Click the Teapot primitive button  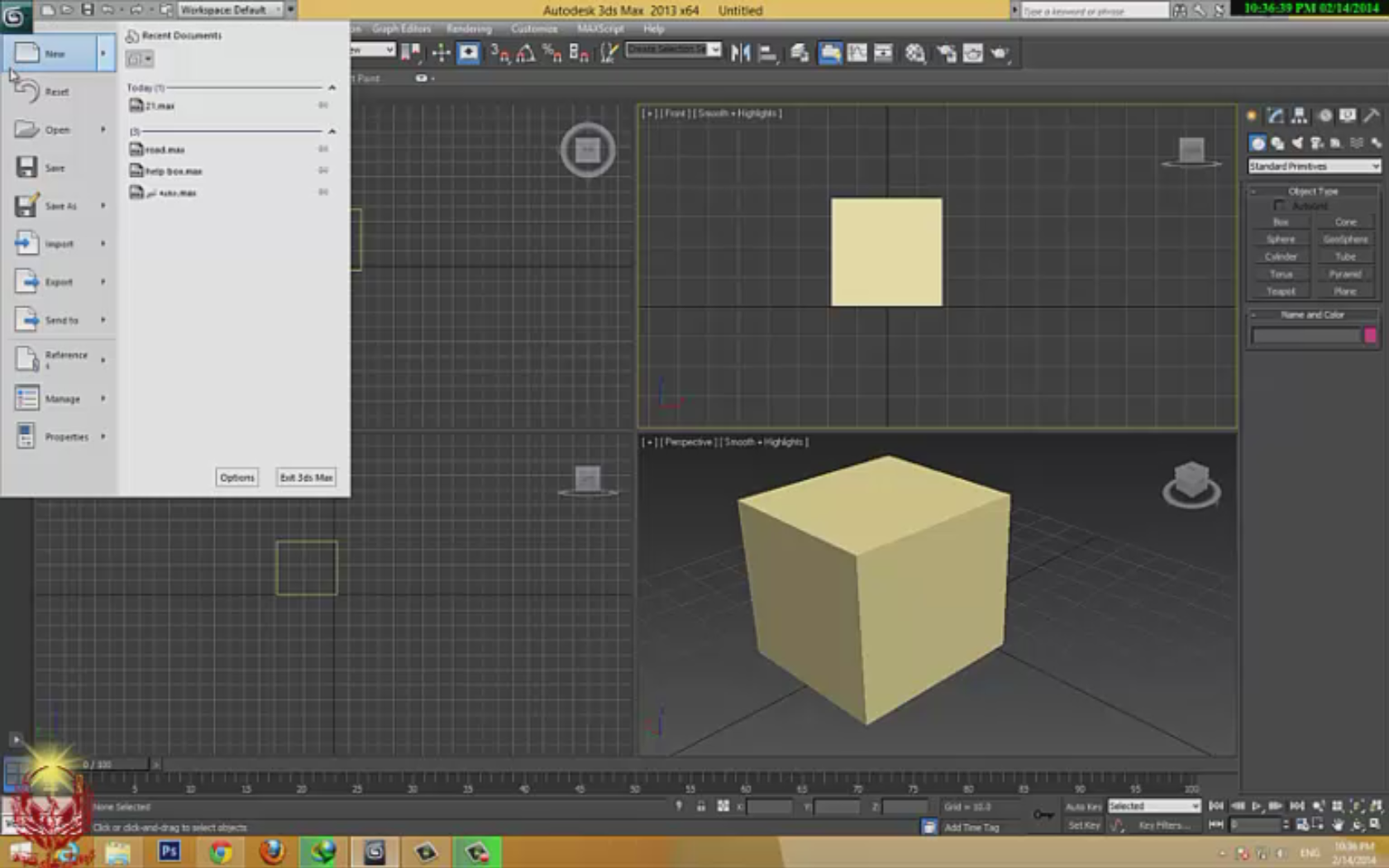[1280, 291]
